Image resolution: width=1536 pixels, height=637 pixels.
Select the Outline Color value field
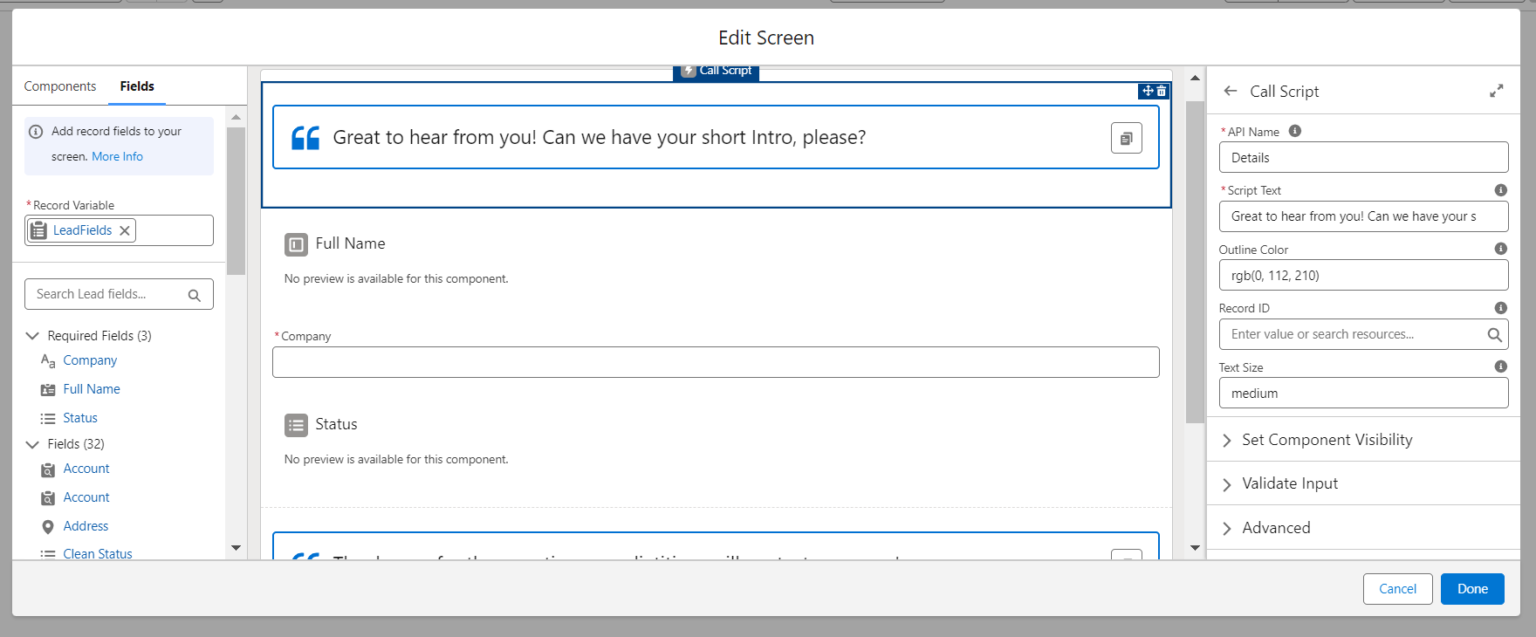click(x=1363, y=274)
